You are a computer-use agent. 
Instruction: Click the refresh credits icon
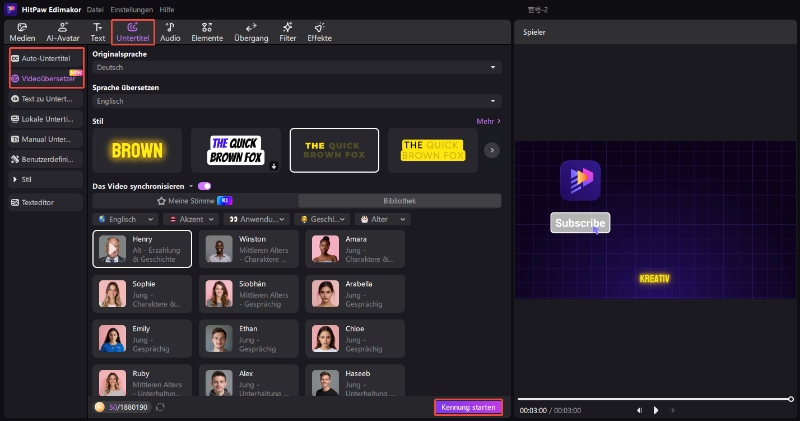[x=161, y=408]
